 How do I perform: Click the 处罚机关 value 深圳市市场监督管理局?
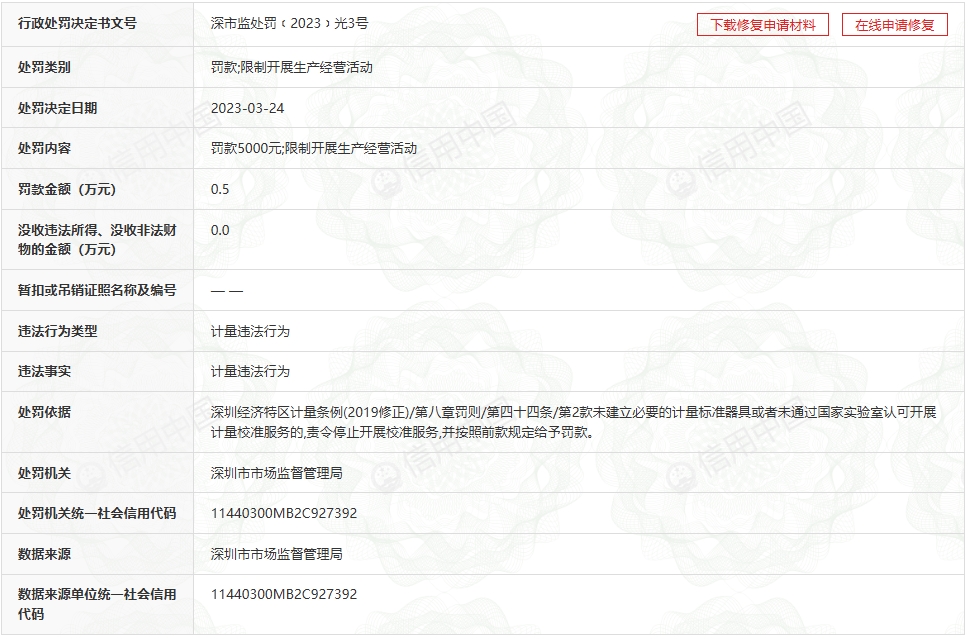coord(276,472)
